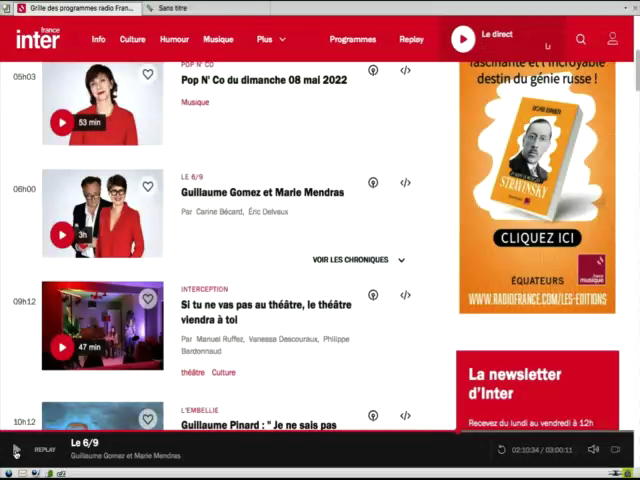The width and height of the screenshot is (640, 480).
Task: Play the 3h Le 6/9 episode
Action: coord(62,235)
